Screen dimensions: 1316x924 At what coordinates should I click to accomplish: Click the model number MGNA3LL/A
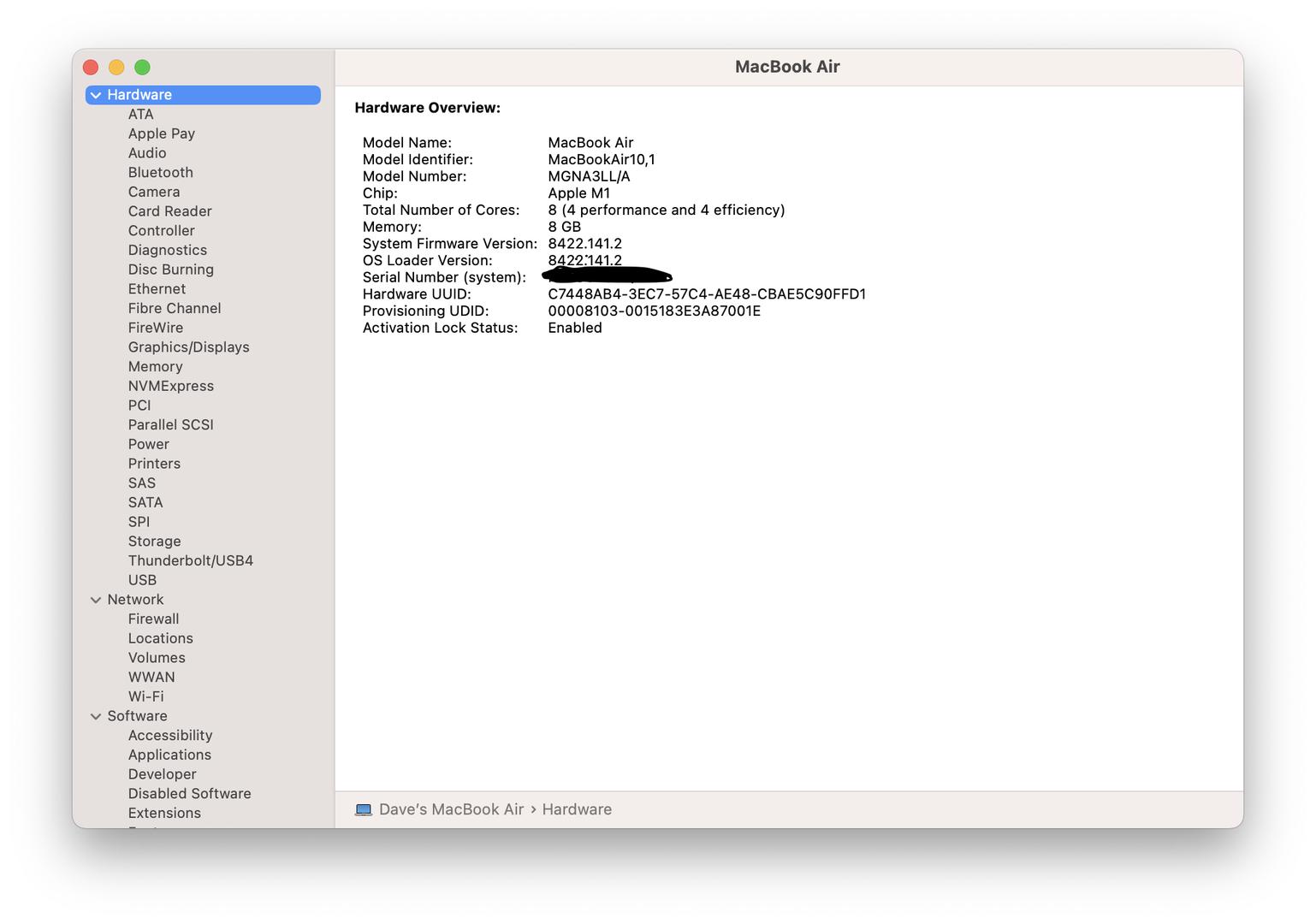pyautogui.click(x=589, y=176)
